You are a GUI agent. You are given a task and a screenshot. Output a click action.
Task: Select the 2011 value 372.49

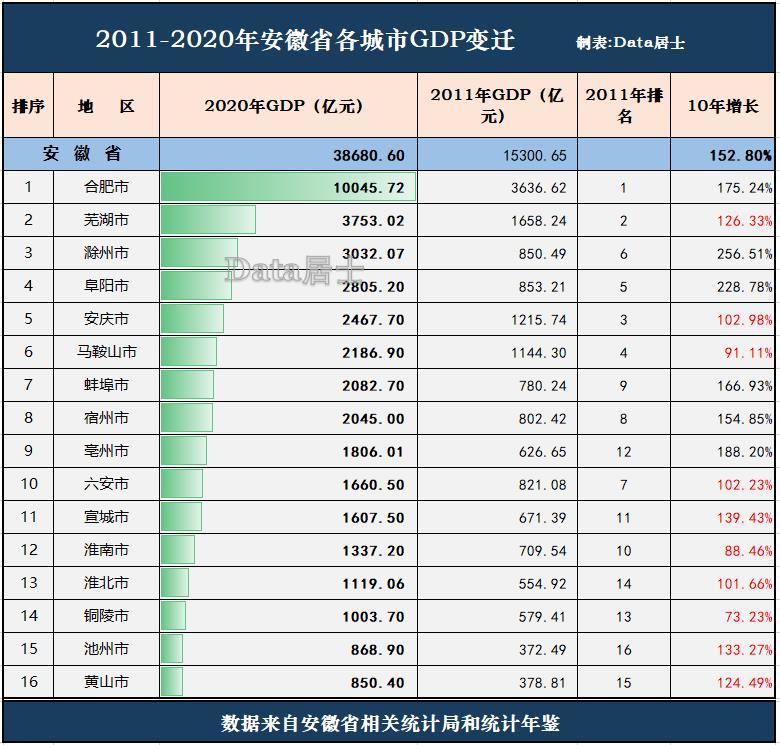(x=542, y=650)
